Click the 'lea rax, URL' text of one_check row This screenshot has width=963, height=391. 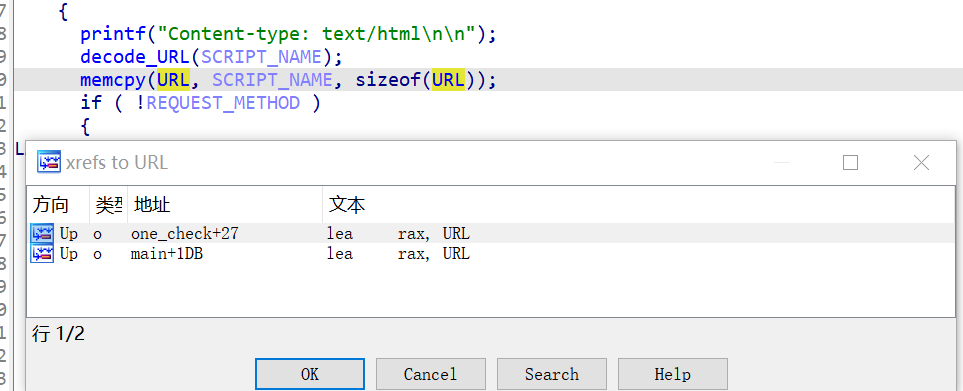coord(398,233)
